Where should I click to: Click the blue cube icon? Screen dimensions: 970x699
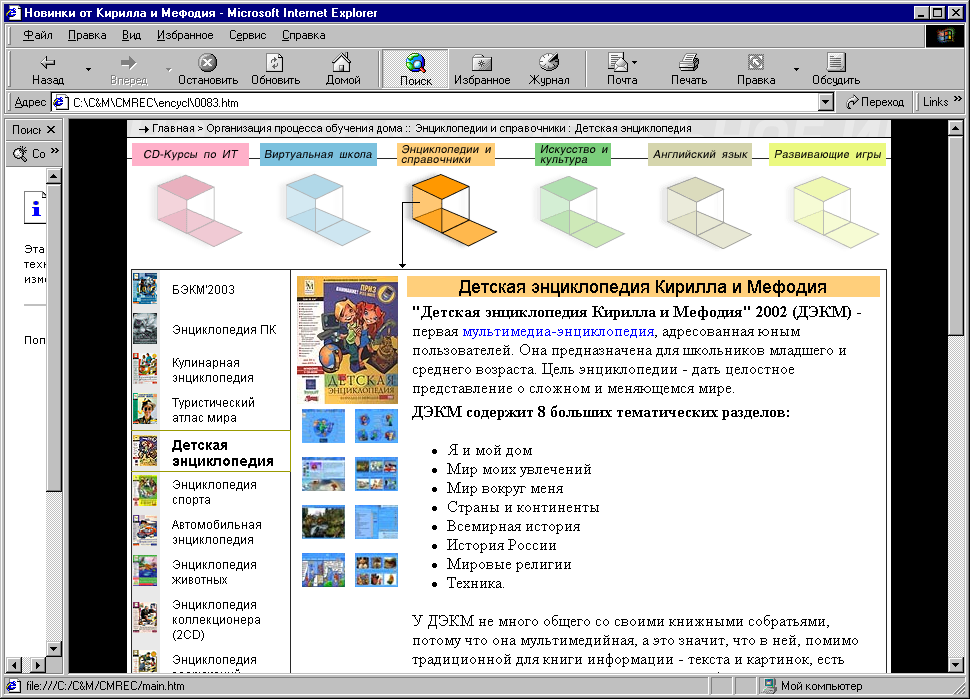(326, 210)
